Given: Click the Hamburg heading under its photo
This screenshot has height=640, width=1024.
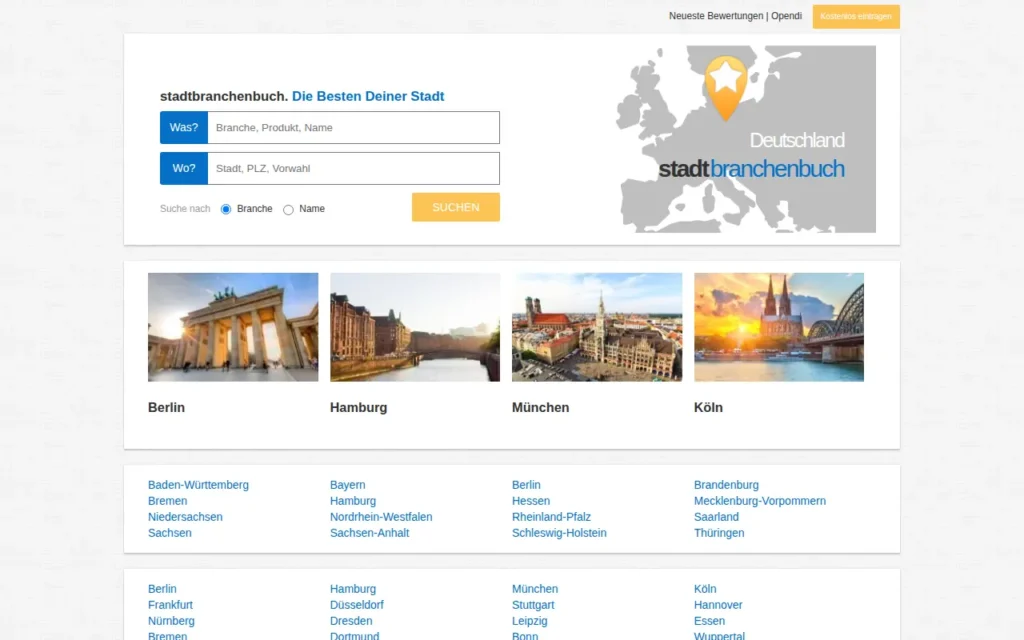Looking at the screenshot, I should pyautogui.click(x=359, y=408).
